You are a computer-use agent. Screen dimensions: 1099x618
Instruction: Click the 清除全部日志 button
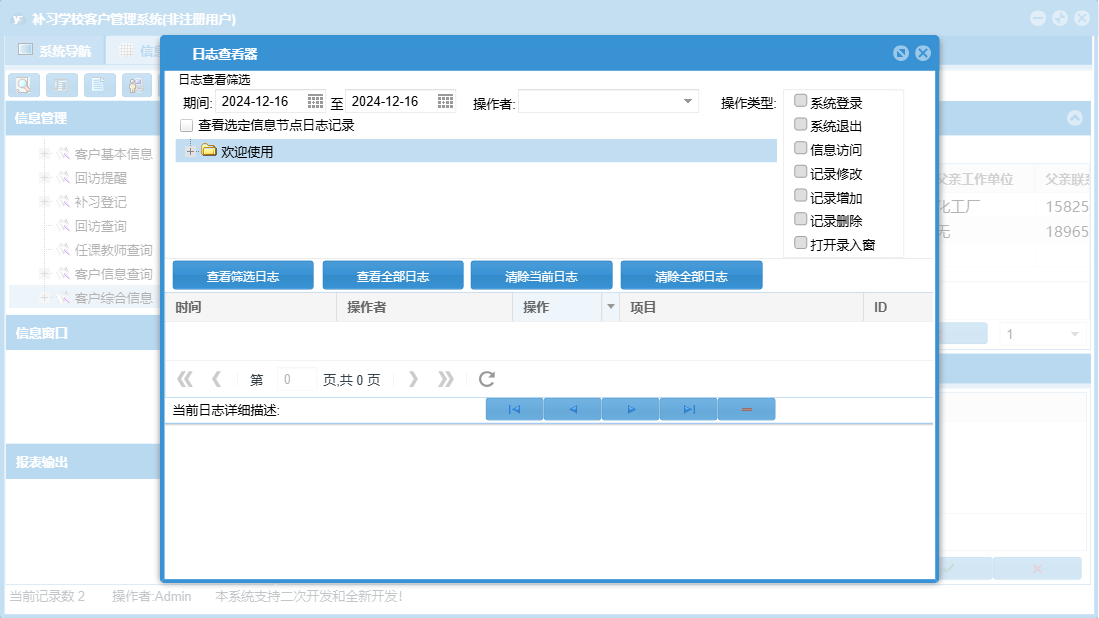click(691, 276)
